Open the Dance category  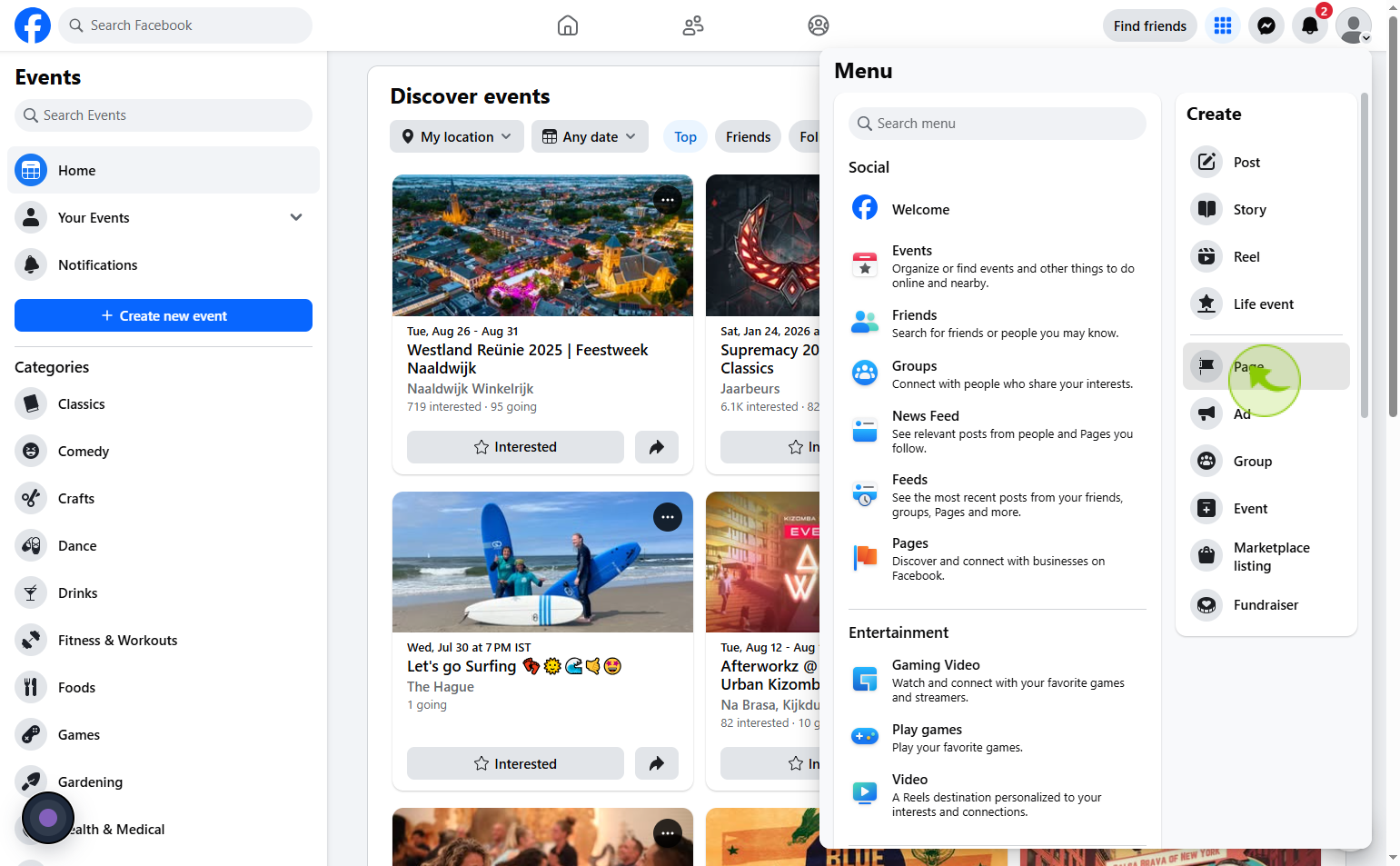click(x=164, y=545)
